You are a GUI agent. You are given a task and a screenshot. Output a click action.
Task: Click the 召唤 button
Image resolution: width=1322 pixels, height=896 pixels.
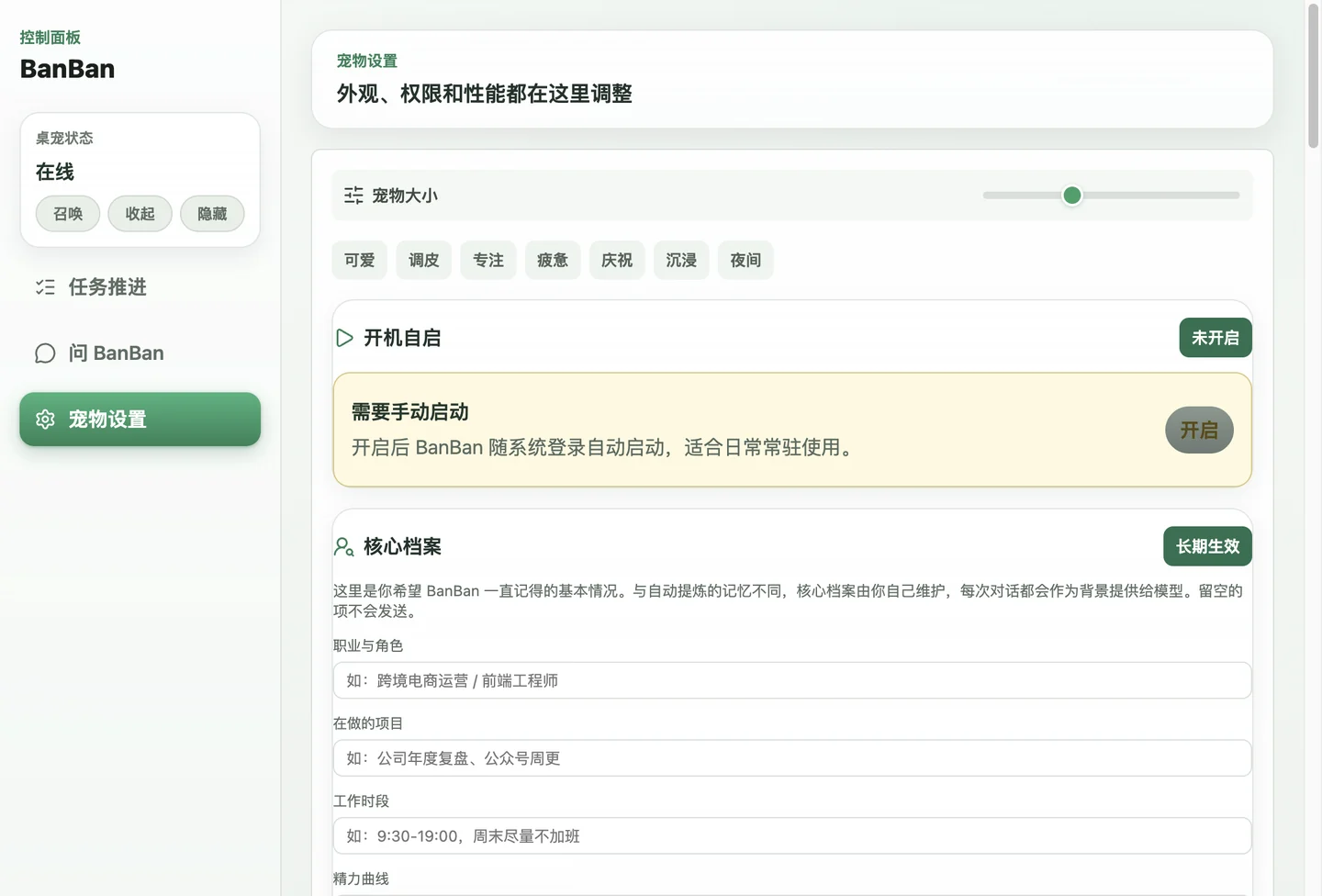pos(68,214)
